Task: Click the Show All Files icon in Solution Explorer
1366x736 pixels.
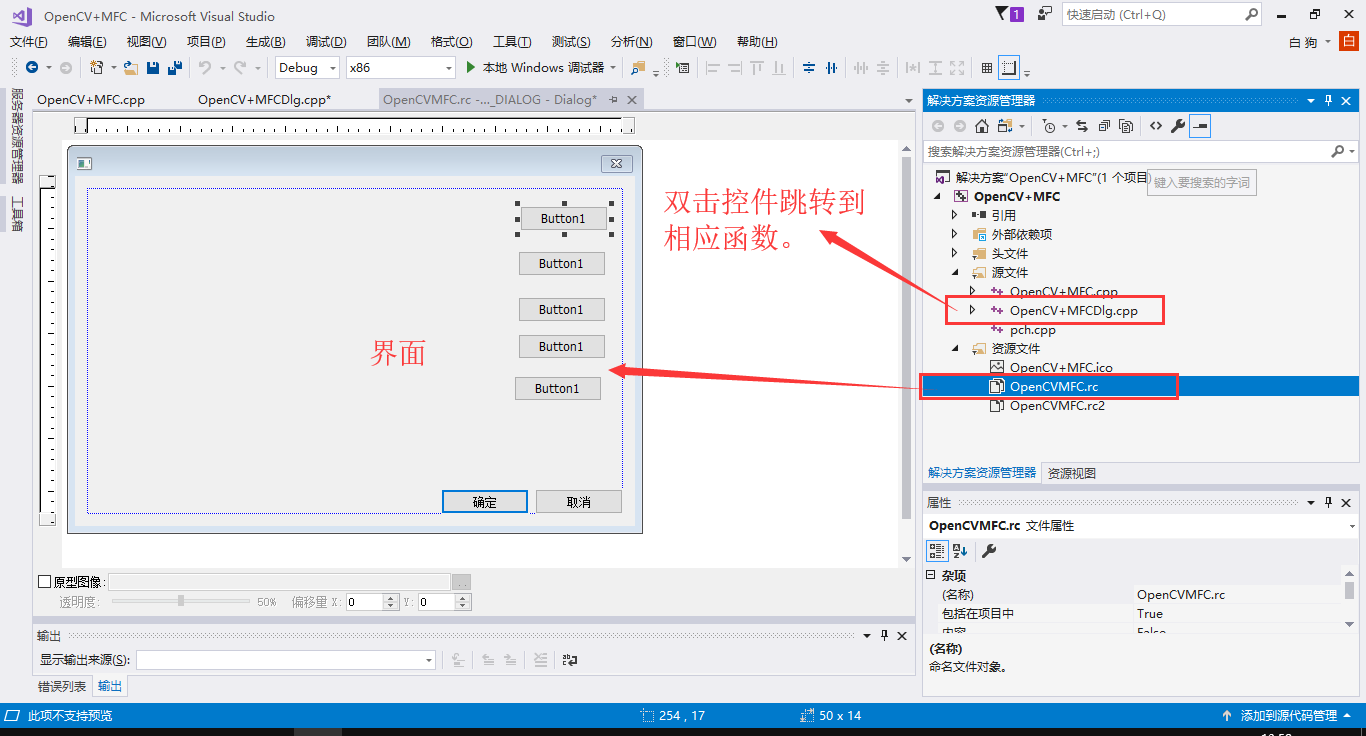Action: [x=1126, y=126]
